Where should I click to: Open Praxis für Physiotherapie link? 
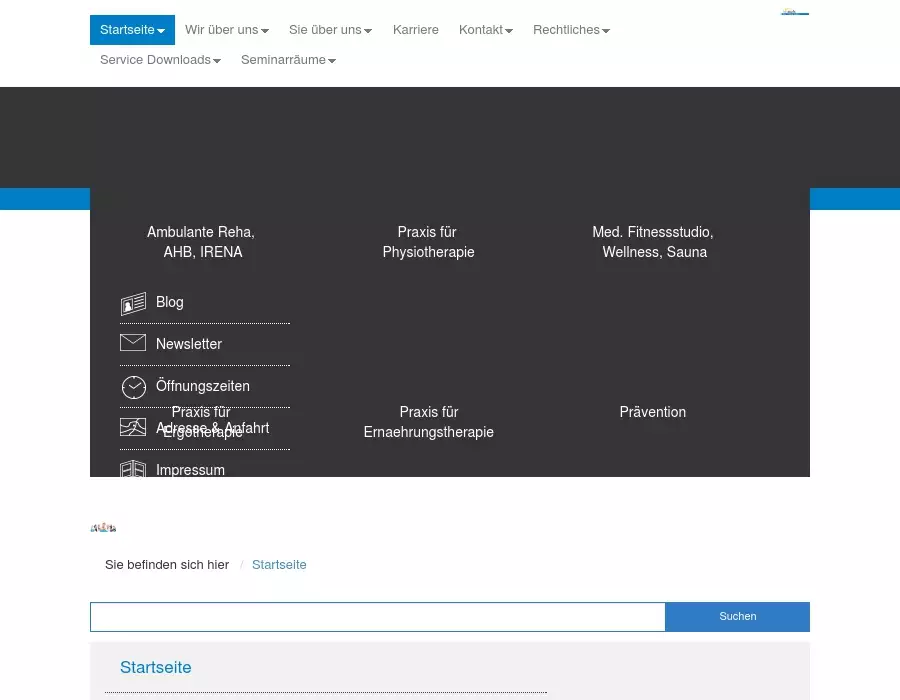(428, 242)
